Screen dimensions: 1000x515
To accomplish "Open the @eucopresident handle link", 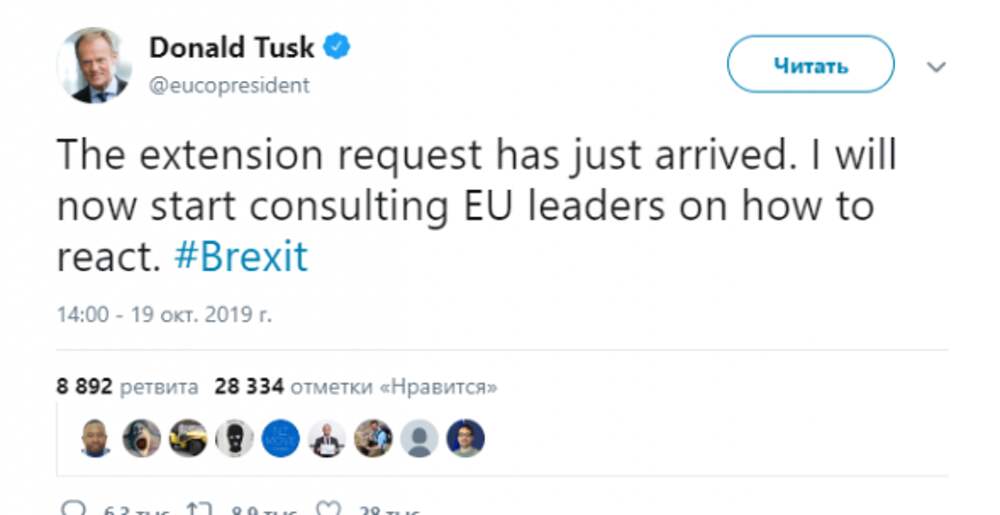I will coord(229,85).
